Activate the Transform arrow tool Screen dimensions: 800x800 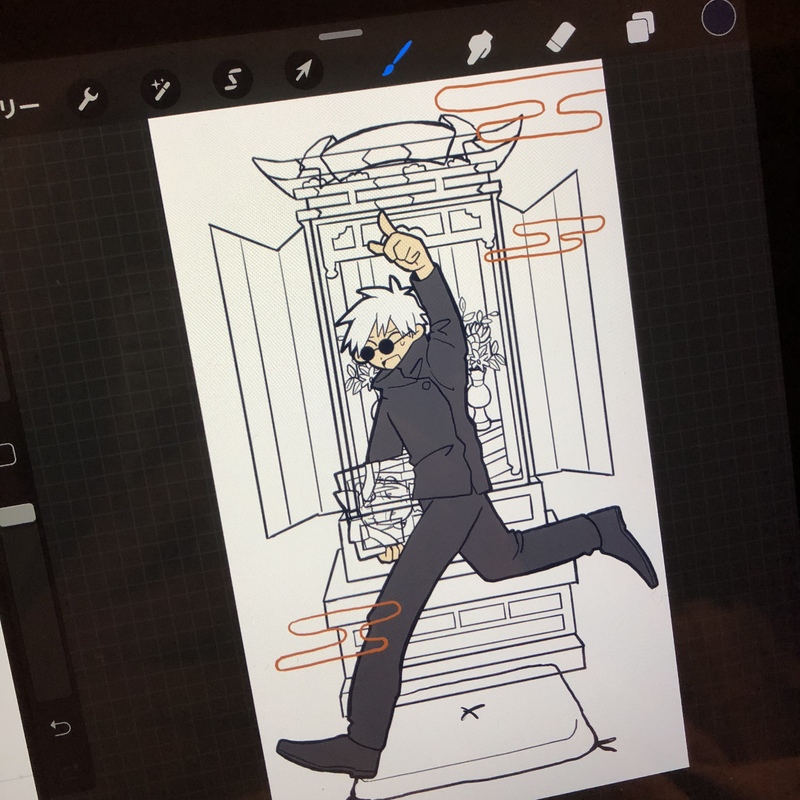point(304,70)
